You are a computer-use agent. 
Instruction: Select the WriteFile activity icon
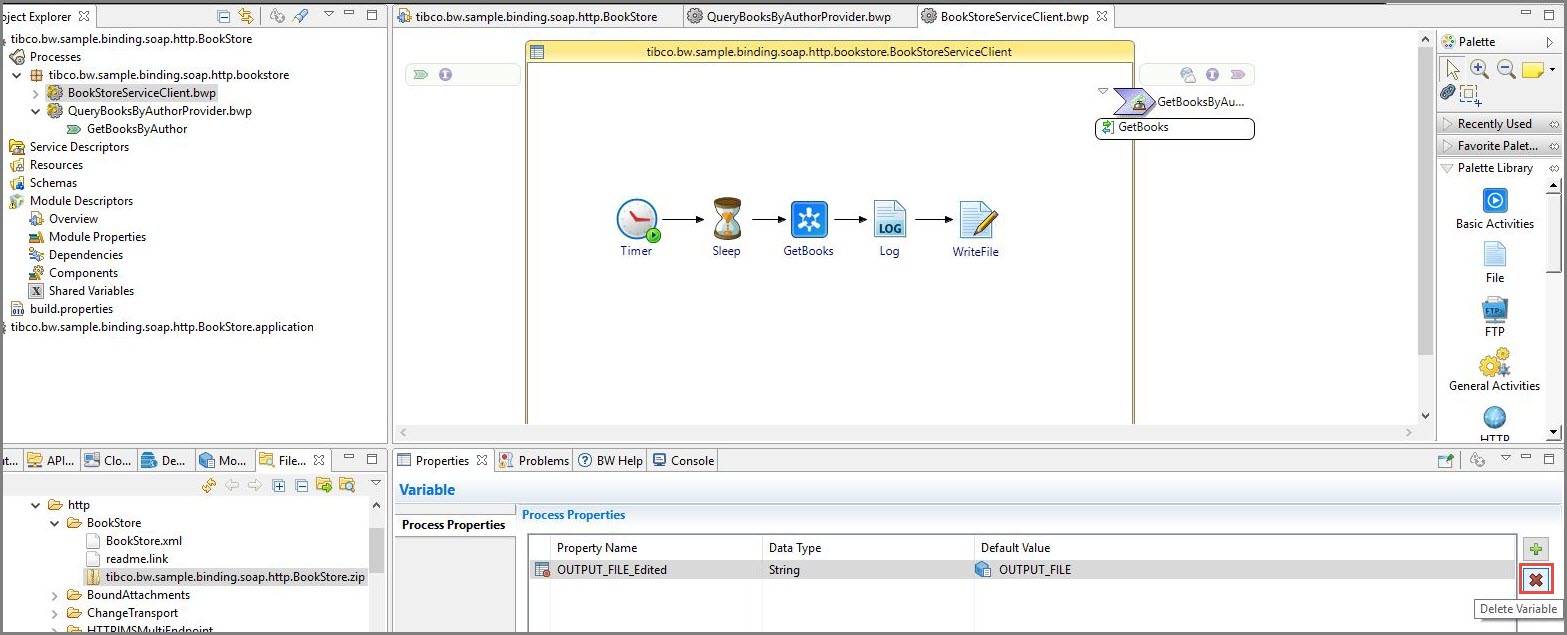pyautogui.click(x=977, y=220)
